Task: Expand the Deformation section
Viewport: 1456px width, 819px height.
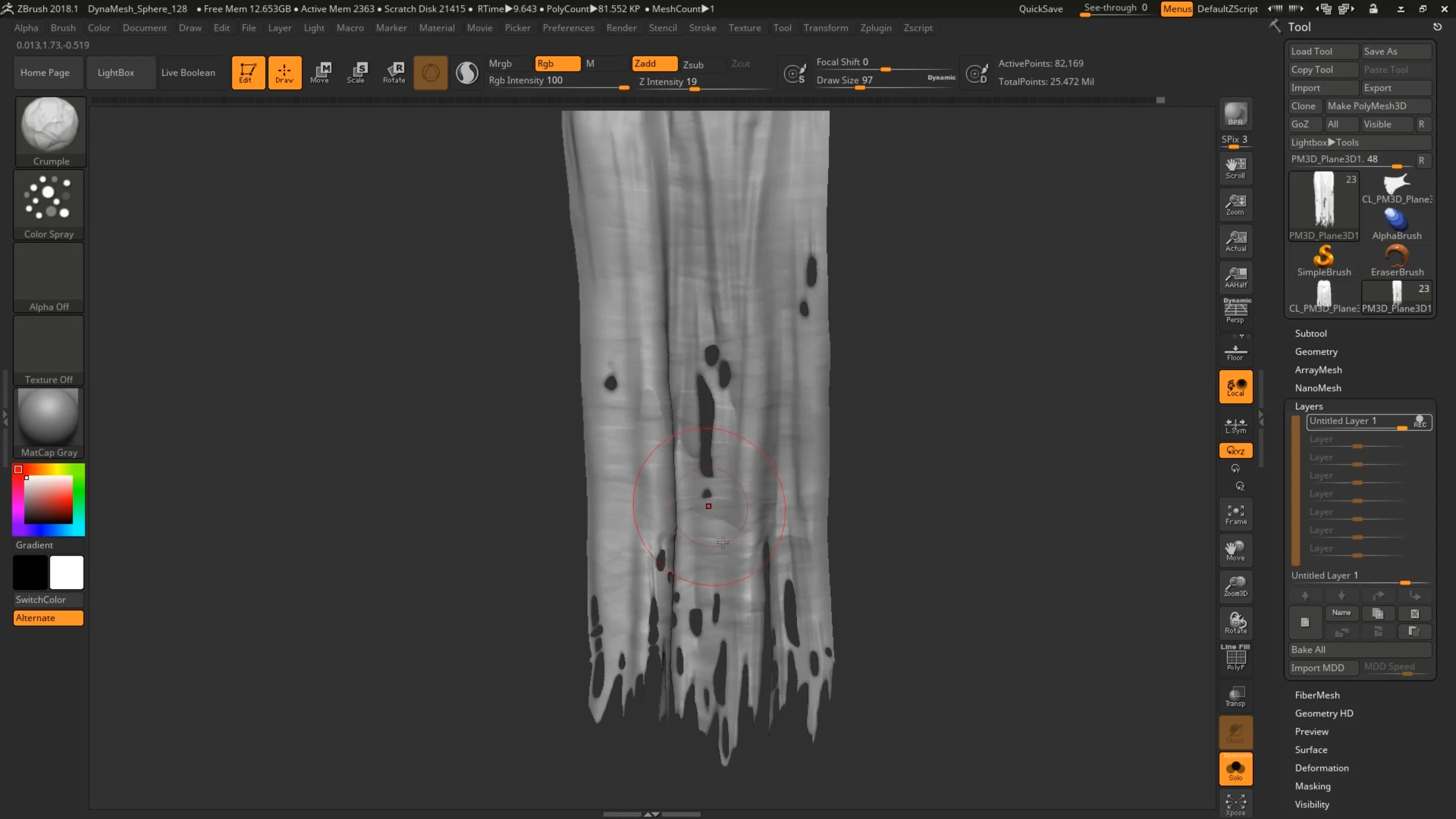Action: pos(1321,767)
